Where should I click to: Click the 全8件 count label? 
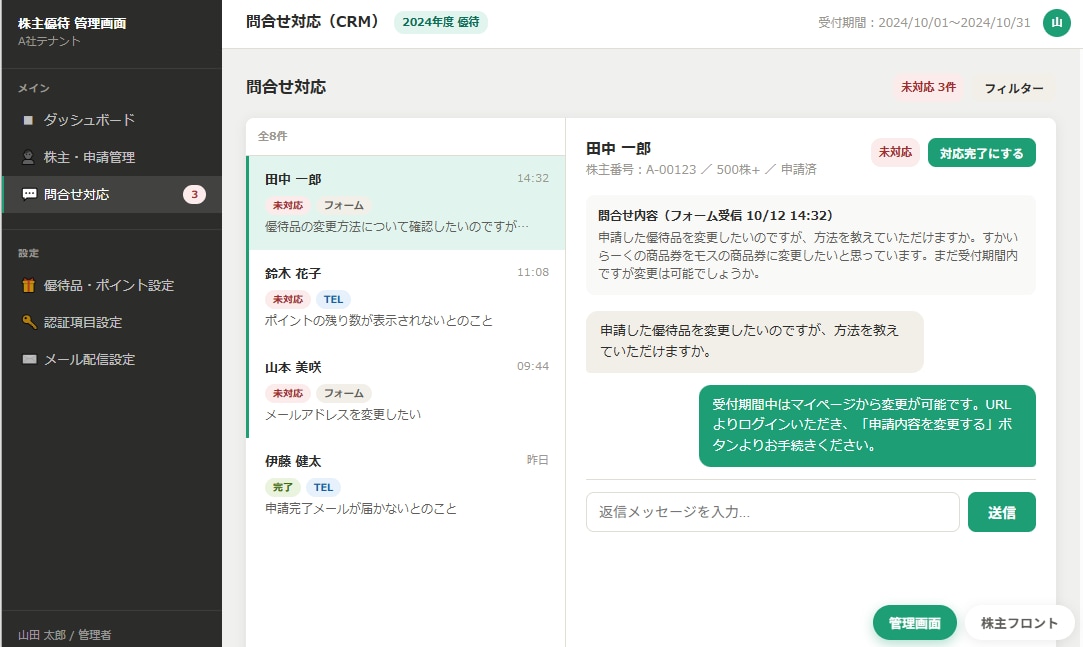click(273, 137)
